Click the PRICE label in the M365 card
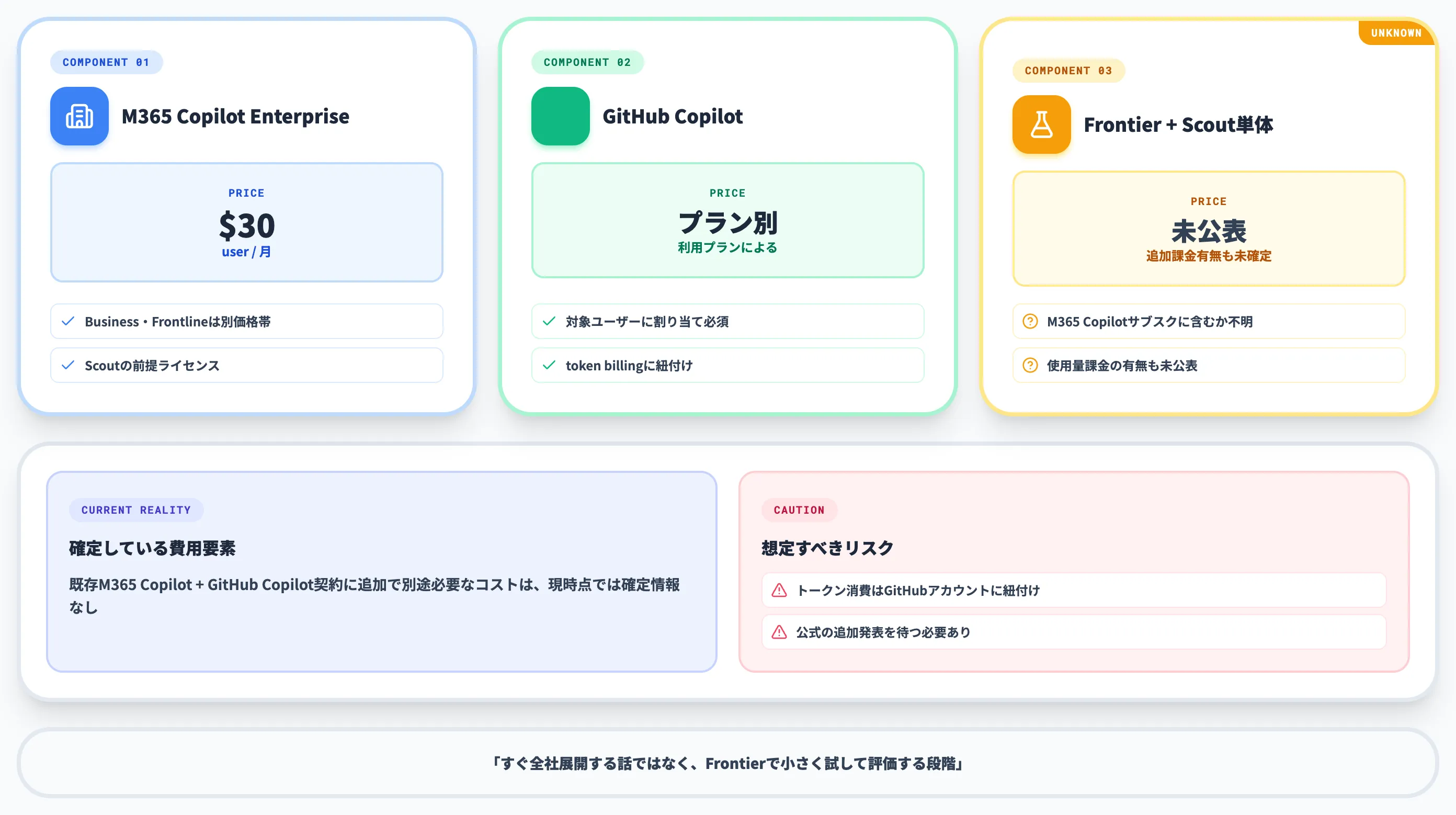This screenshot has width=1456, height=815. 246,193
